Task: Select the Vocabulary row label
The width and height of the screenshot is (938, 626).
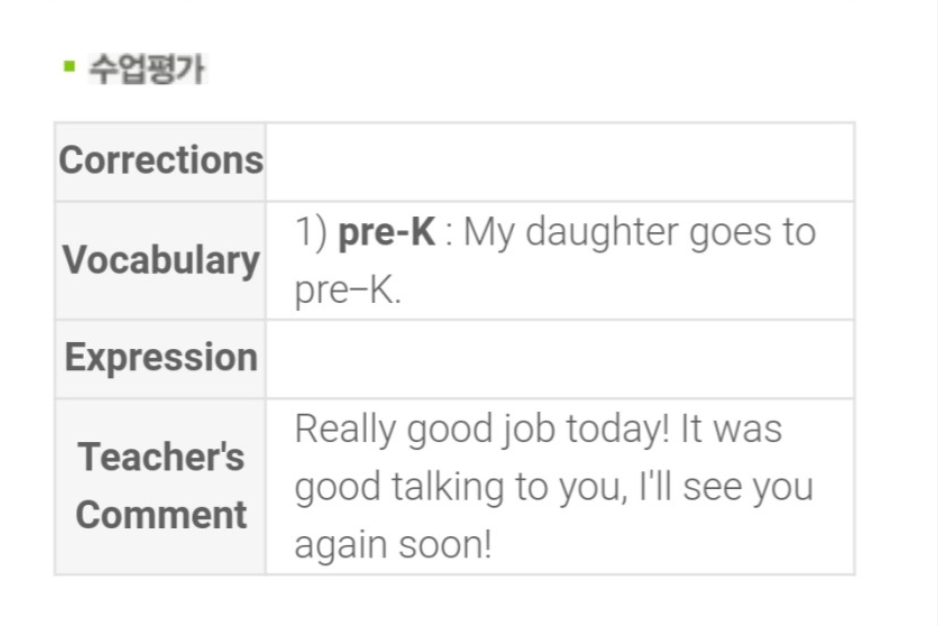Action: [161, 260]
